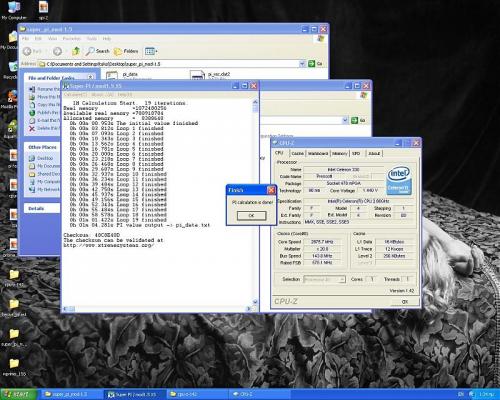
Task: Open the Help menu in Explorer
Action: tap(107, 39)
